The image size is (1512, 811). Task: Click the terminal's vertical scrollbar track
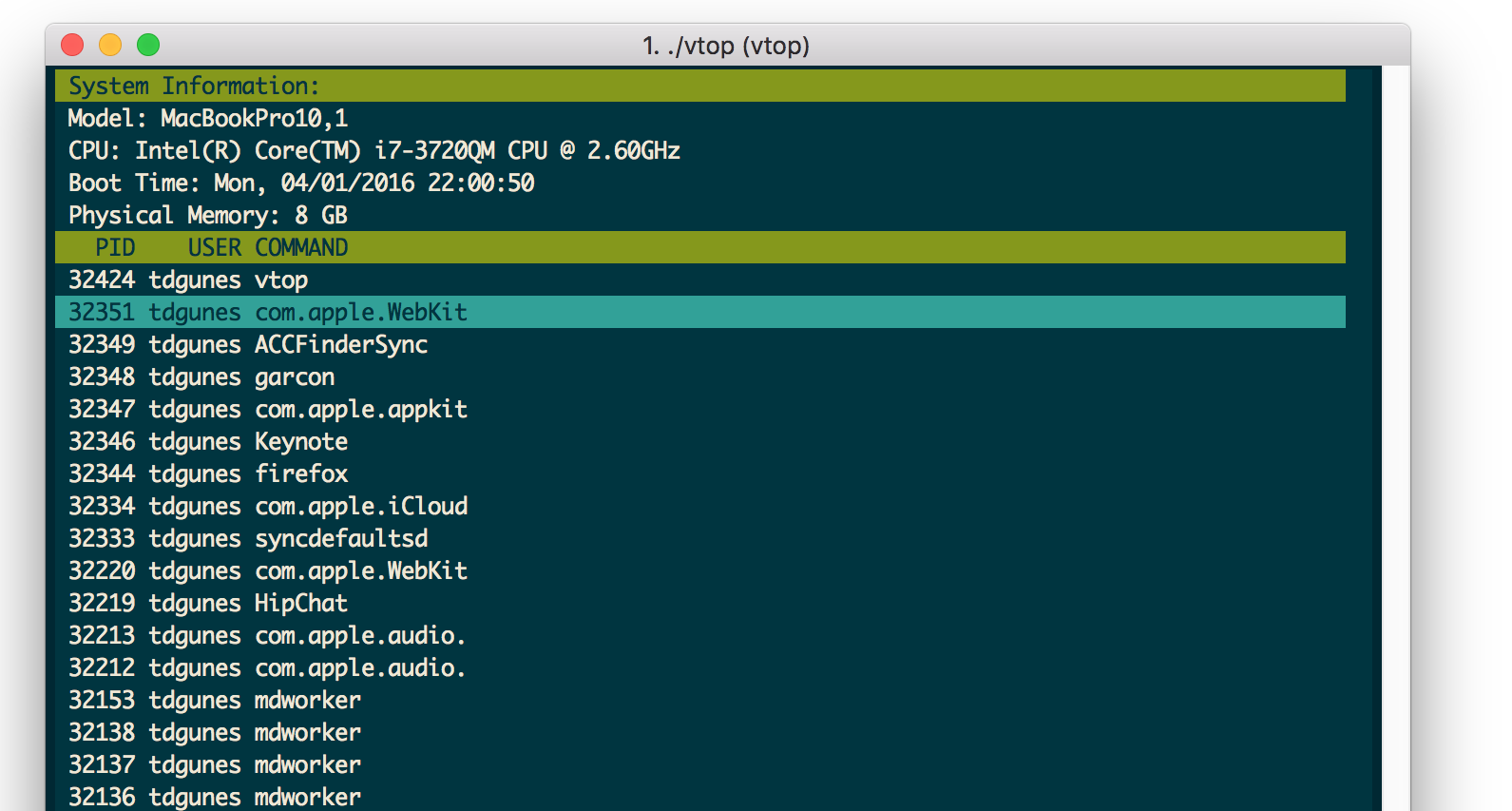coord(1396,438)
